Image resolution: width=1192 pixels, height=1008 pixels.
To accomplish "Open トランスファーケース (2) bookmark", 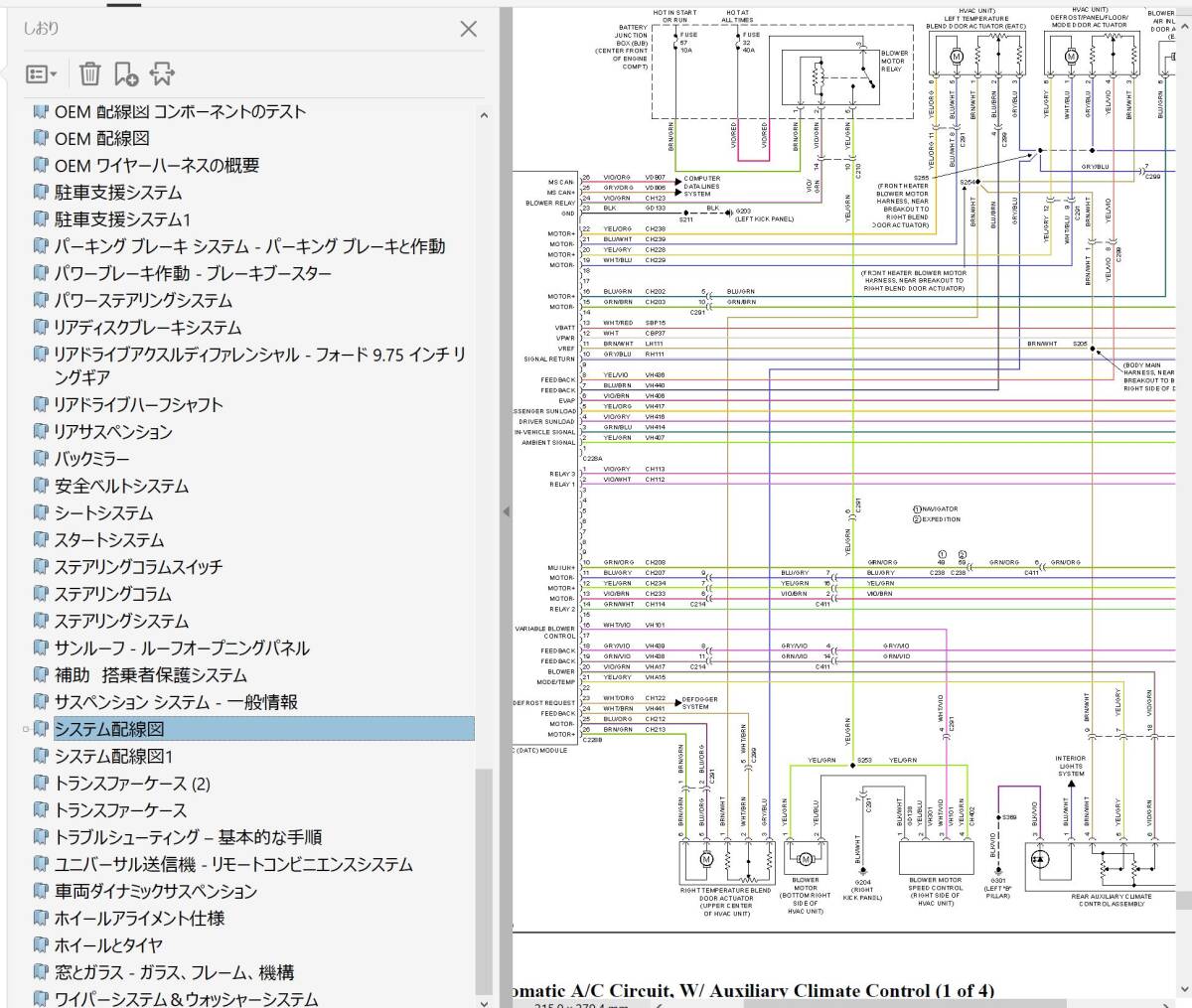I will pyautogui.click(x=132, y=783).
